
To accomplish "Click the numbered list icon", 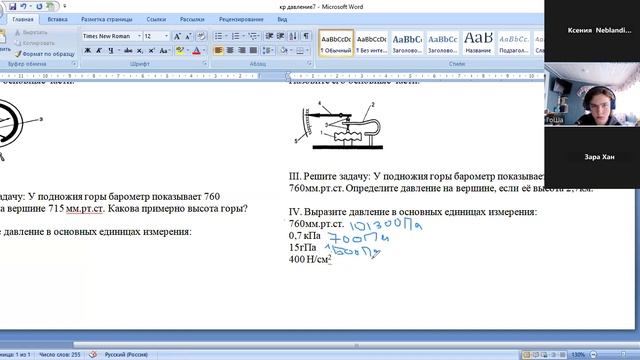I will coord(236,36).
